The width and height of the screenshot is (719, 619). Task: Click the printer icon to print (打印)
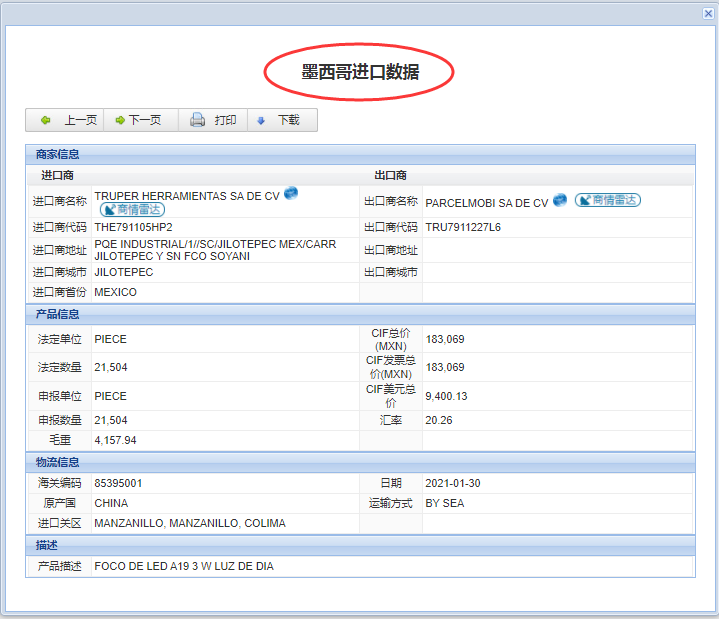198,120
